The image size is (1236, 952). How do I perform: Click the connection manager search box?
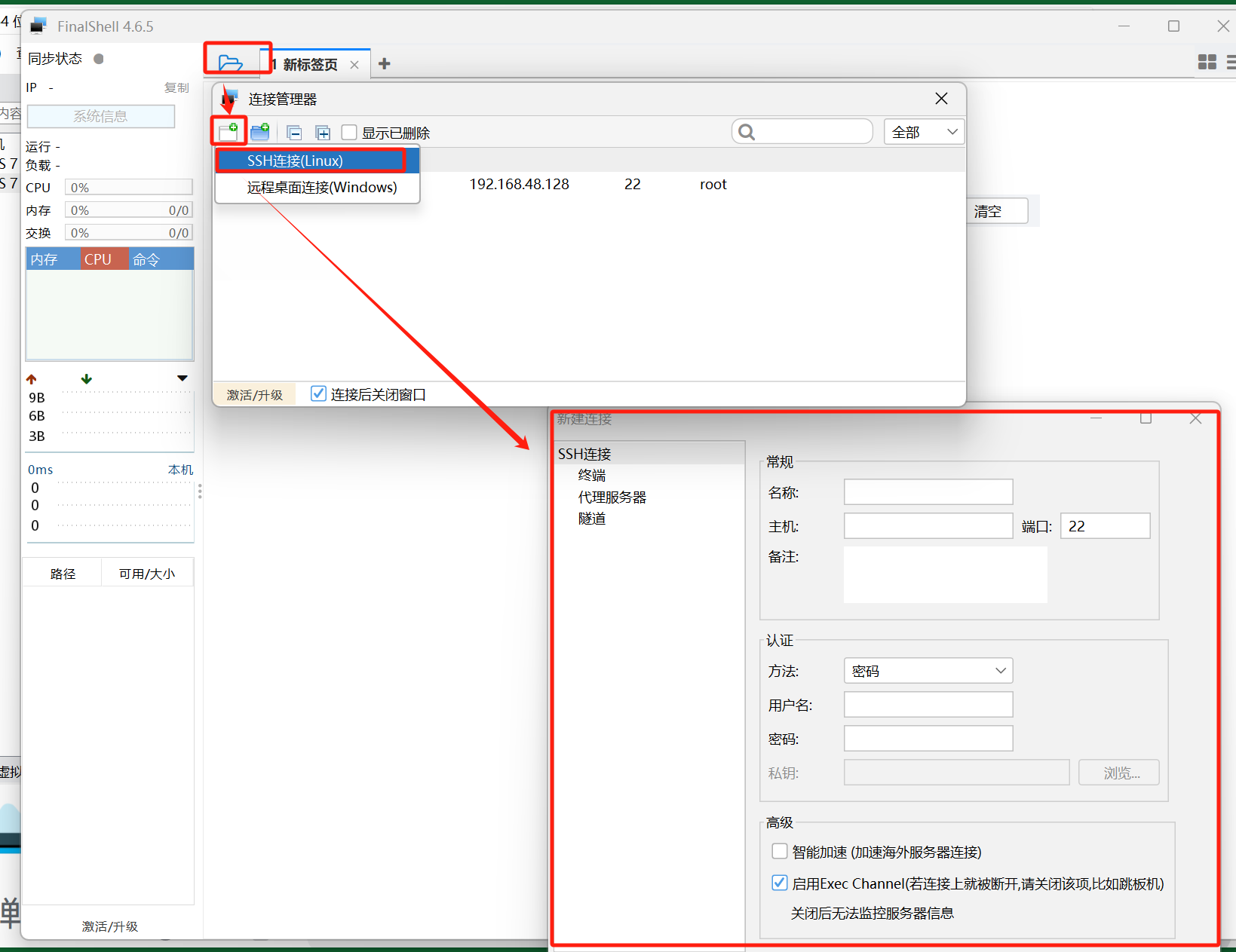(802, 132)
